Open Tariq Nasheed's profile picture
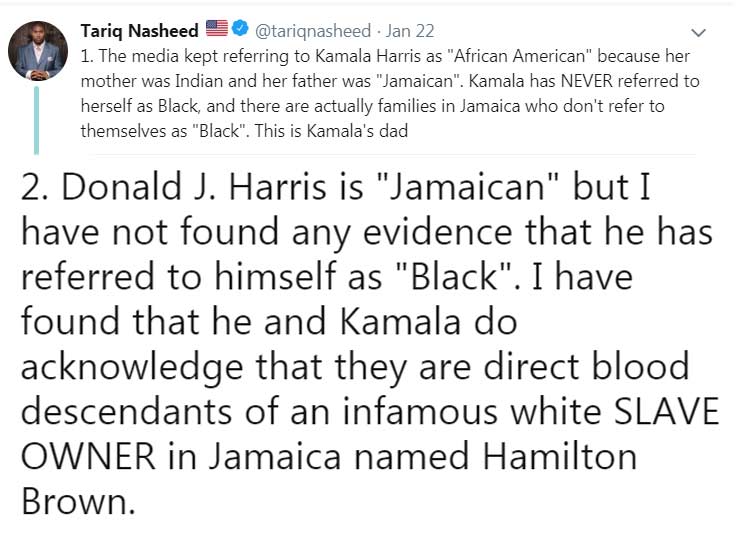 click(37, 51)
